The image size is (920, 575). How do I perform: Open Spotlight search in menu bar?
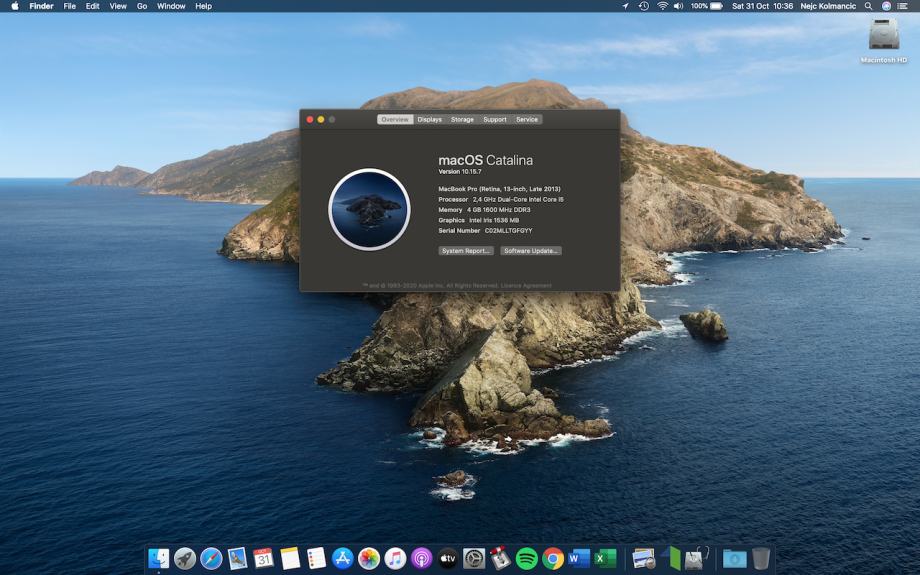pos(868,6)
